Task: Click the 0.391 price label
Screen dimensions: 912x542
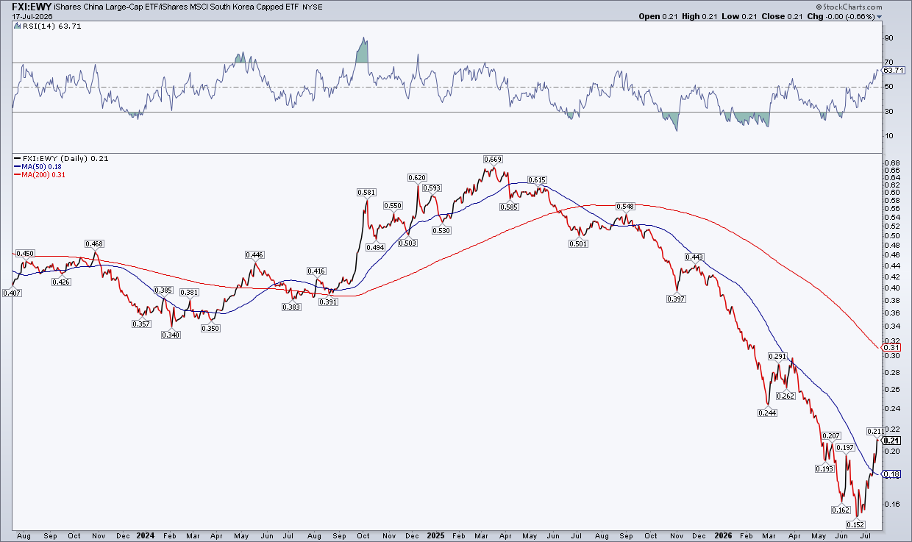Action: click(x=329, y=302)
